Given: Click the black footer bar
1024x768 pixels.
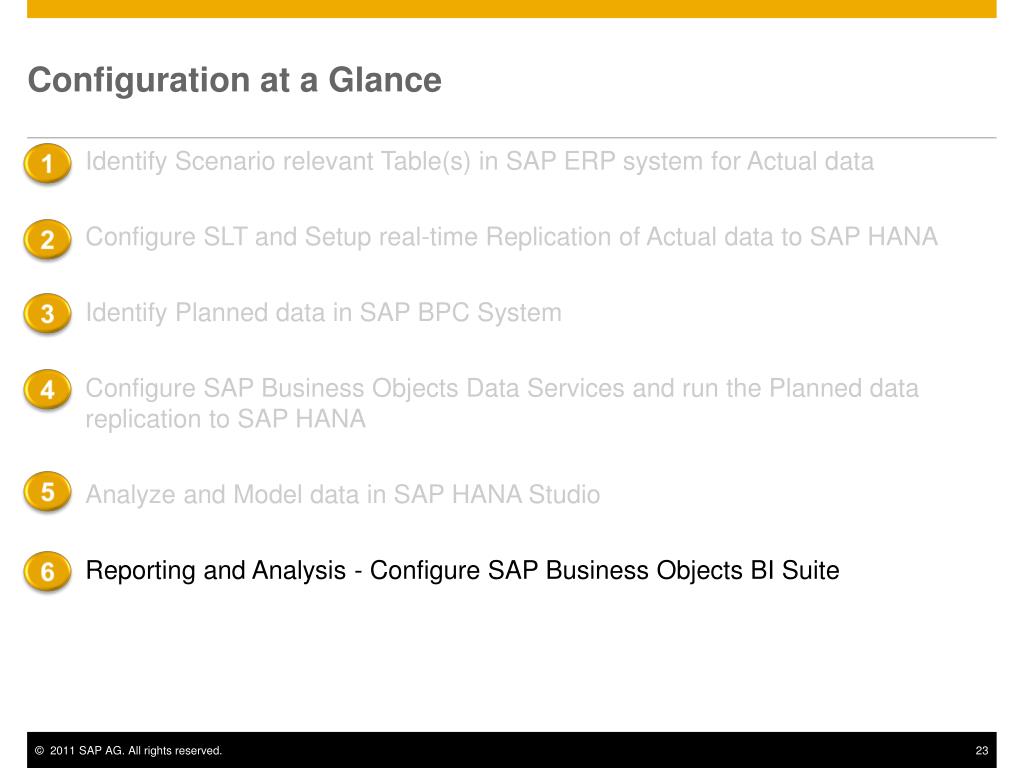Looking at the screenshot, I should point(511,750).
